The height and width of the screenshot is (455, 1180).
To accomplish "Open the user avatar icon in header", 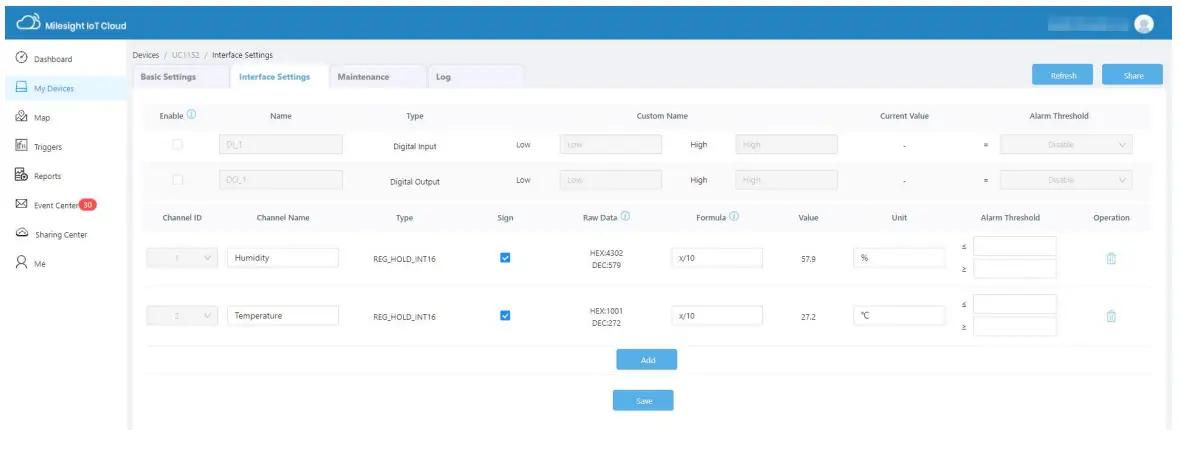I will pos(1144,24).
